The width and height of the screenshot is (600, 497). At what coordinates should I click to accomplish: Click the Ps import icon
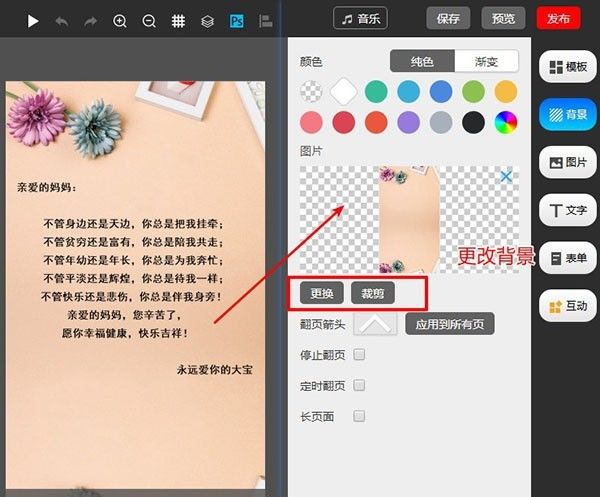point(236,21)
